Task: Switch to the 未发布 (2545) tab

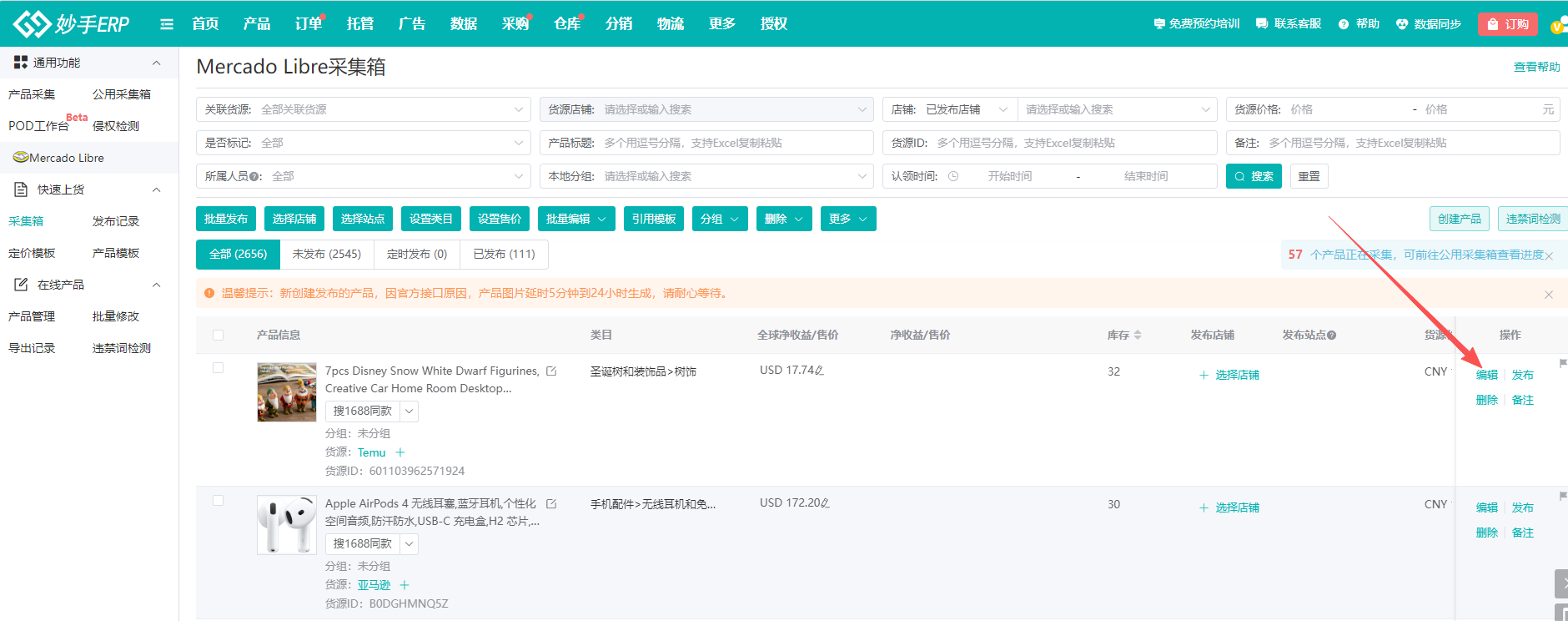Action: tap(327, 254)
